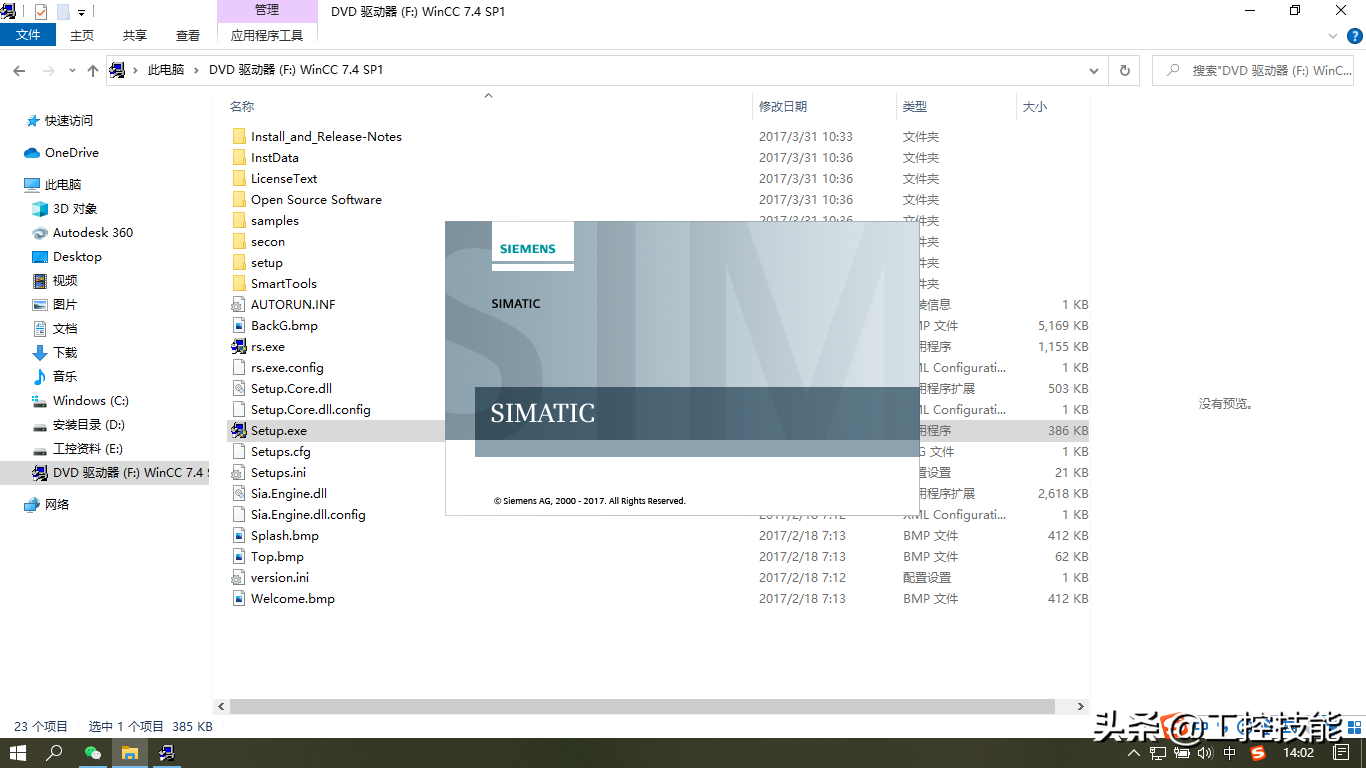
Task: Open WeChat from the taskbar
Action: click(x=93, y=753)
